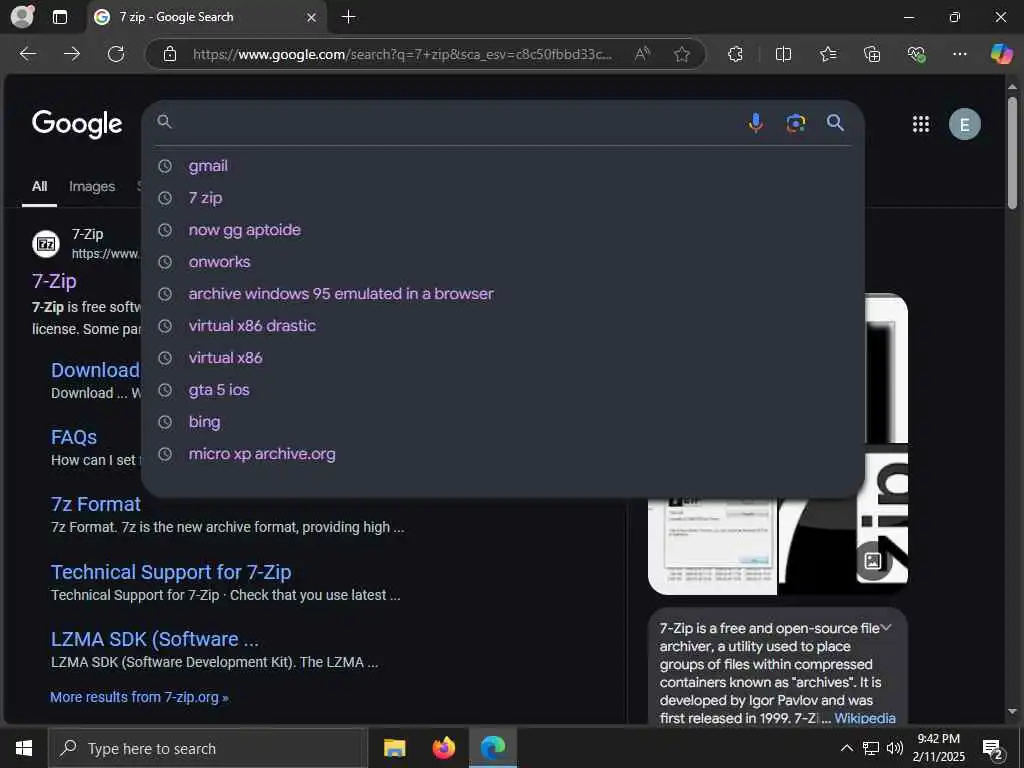1024x768 pixels.
Task: Open the Google apps grid
Action: 921,124
